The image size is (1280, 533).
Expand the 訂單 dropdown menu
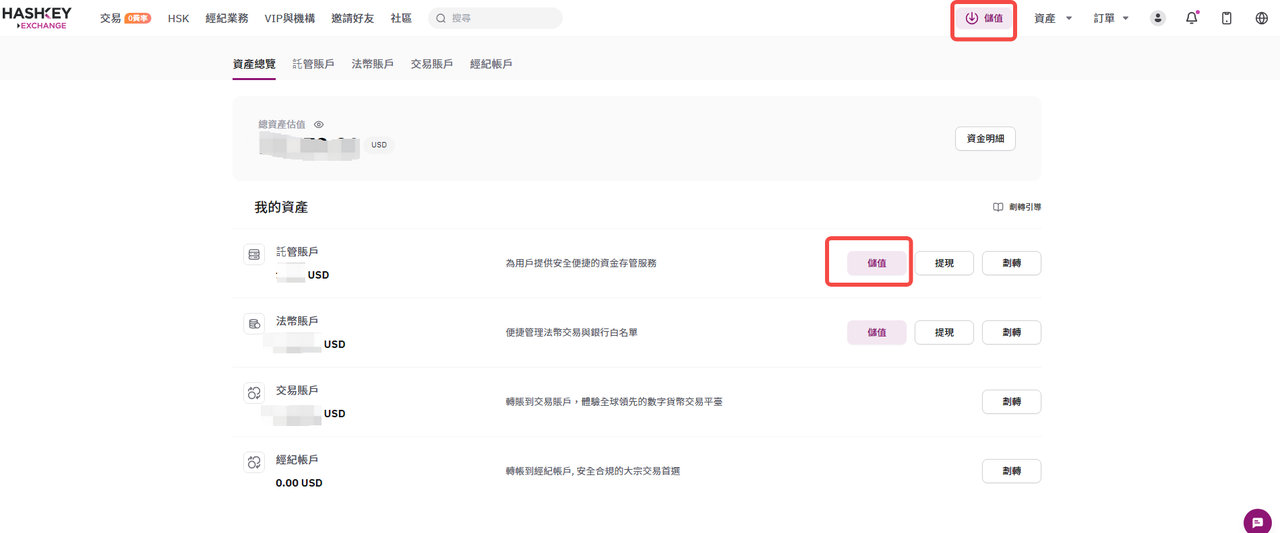point(1110,18)
